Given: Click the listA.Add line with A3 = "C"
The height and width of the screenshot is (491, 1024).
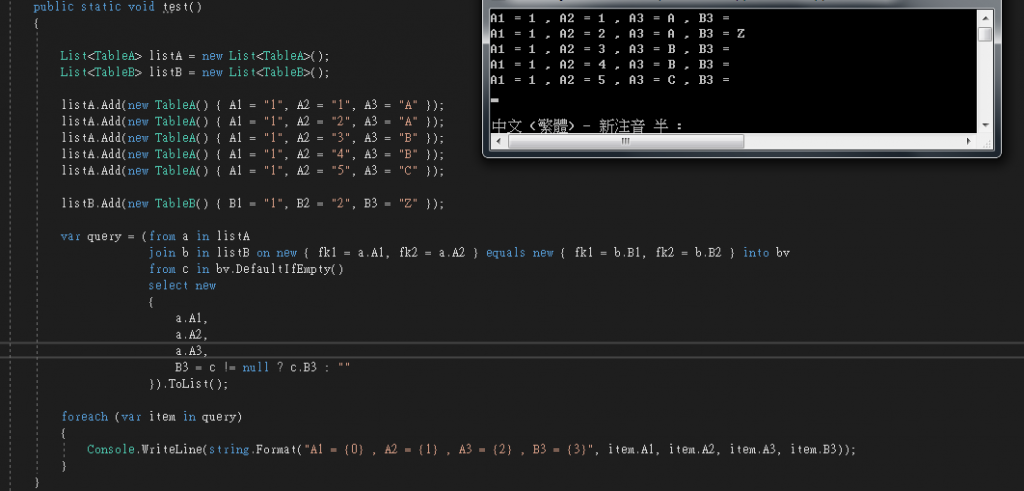Looking at the screenshot, I should pos(253,170).
